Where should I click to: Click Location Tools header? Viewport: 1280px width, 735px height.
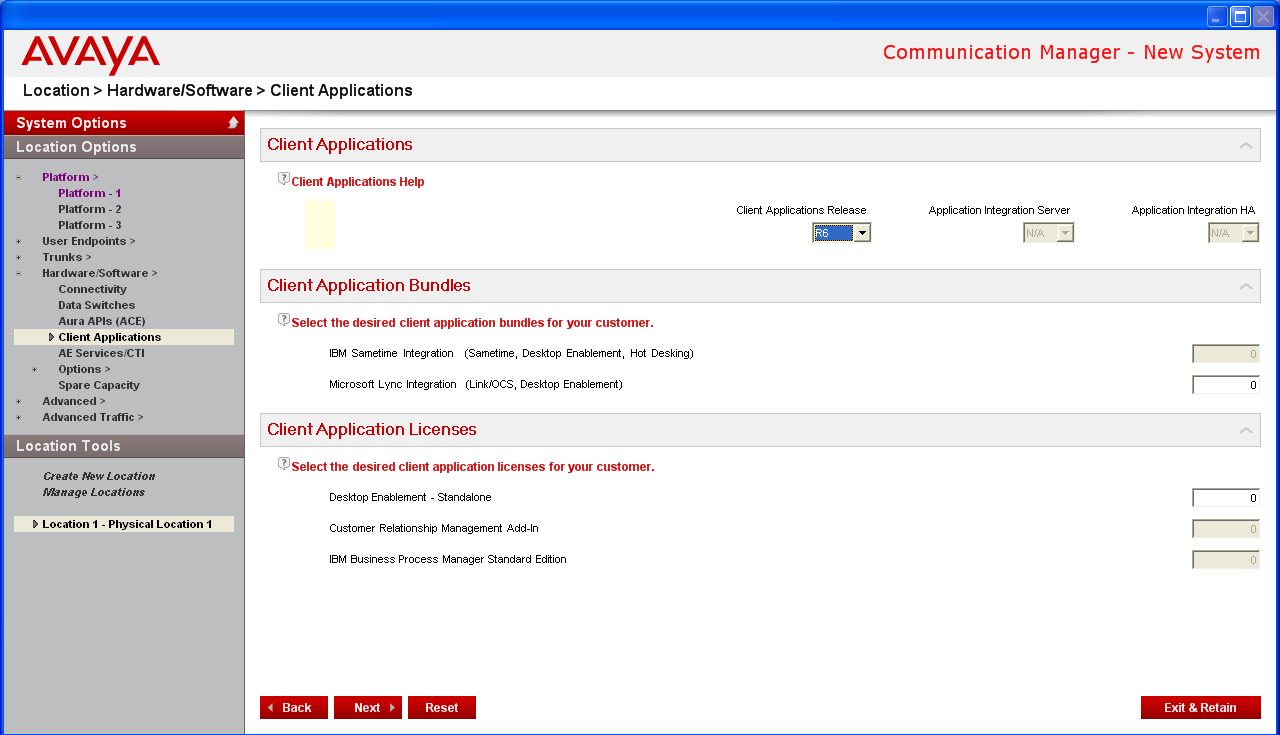pos(124,446)
